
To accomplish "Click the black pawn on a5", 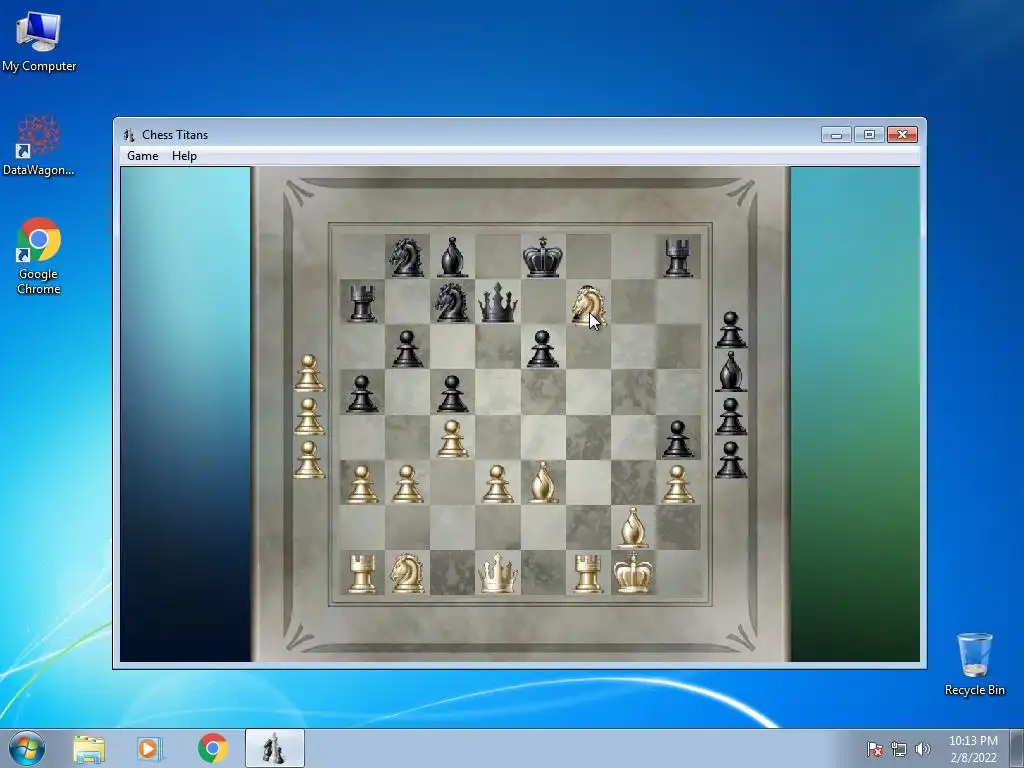I will [x=362, y=393].
